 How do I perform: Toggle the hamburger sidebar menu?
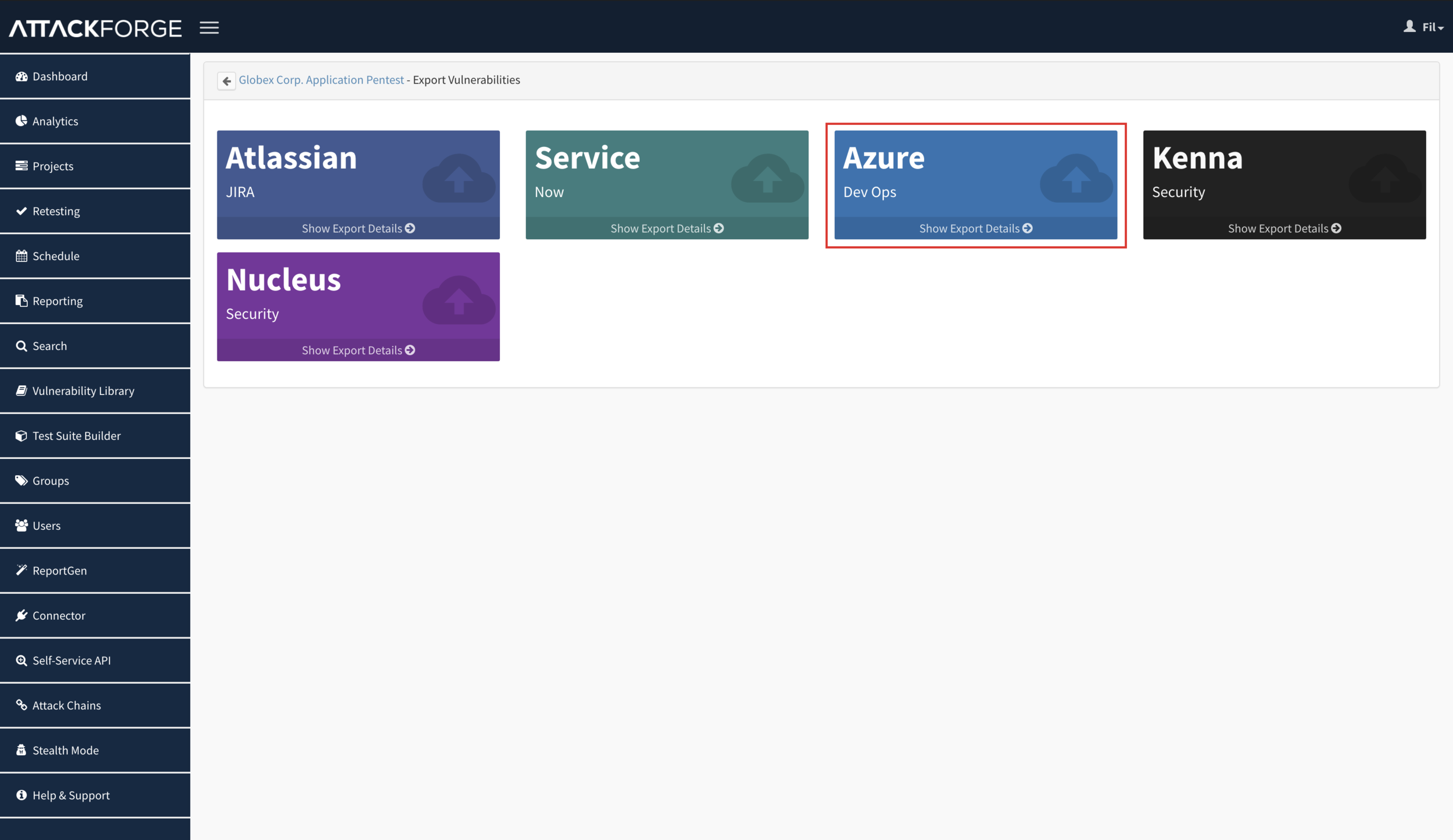tap(209, 28)
